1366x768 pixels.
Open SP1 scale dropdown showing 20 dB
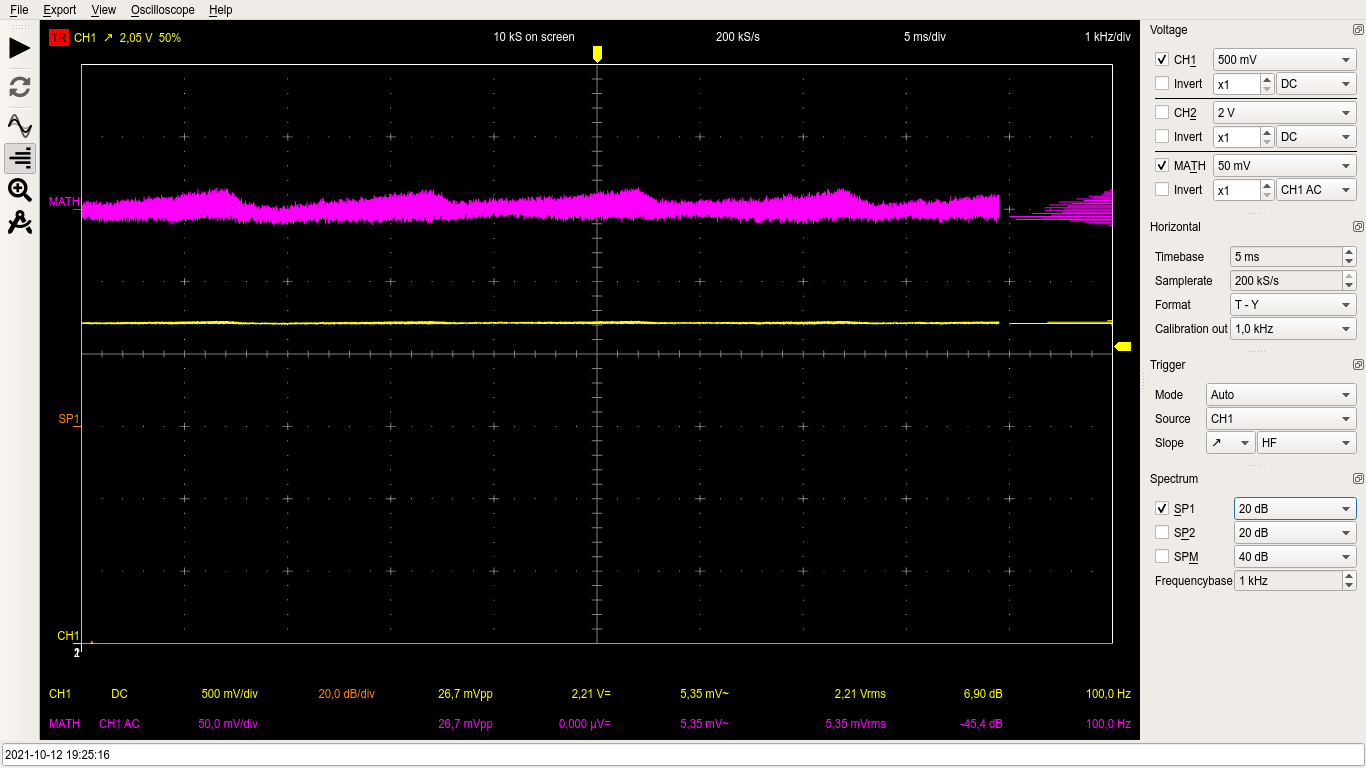(1295, 509)
